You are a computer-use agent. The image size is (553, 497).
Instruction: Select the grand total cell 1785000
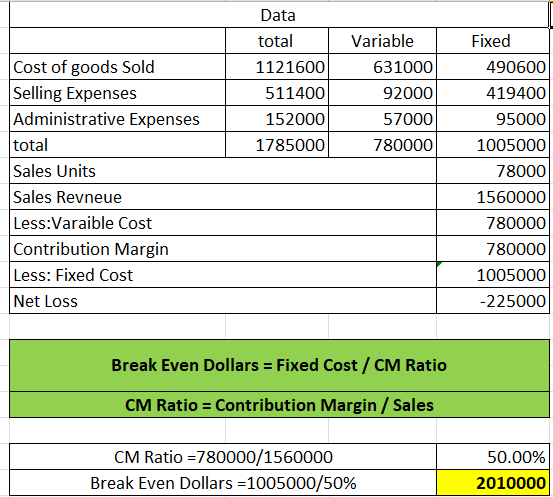[277, 145]
